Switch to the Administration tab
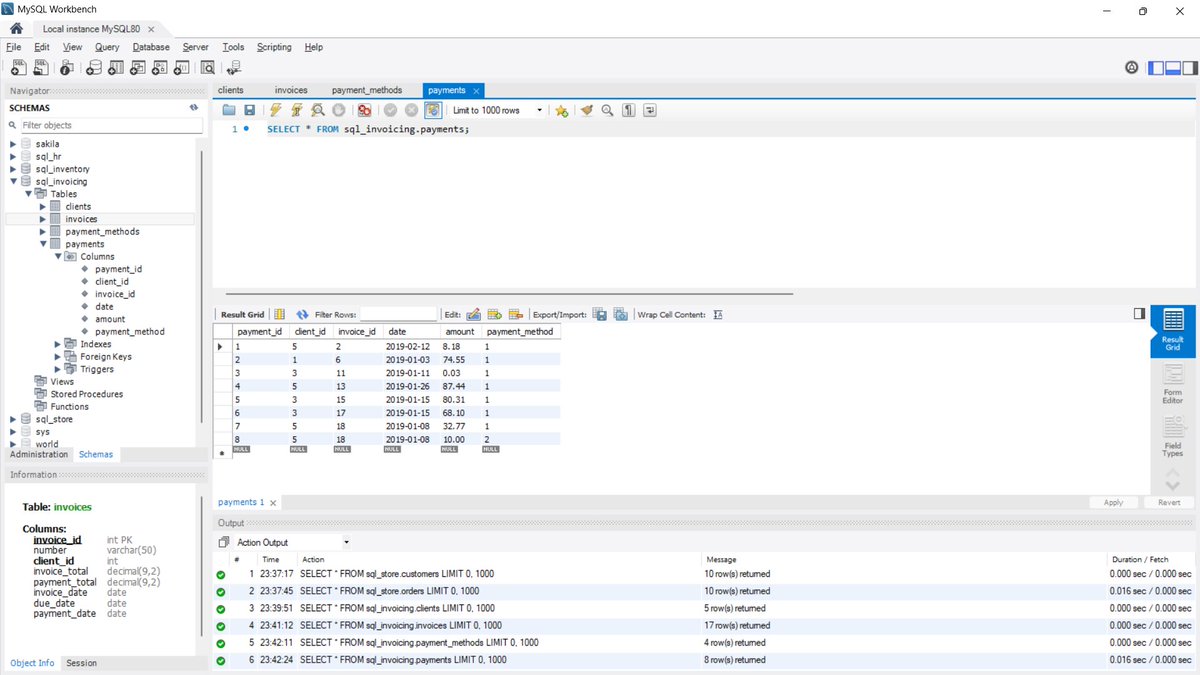Viewport: 1200px width, 675px height. pyautogui.click(x=39, y=454)
